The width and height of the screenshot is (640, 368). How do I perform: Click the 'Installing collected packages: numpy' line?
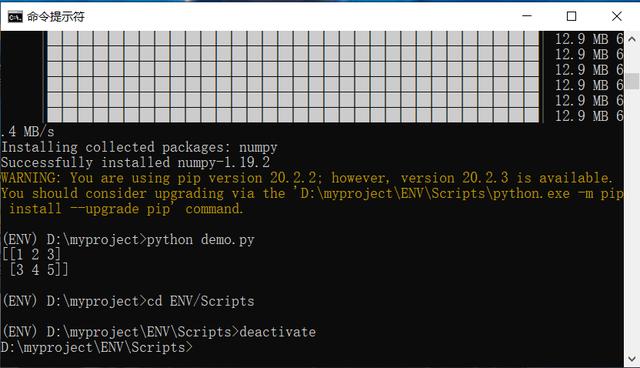pyautogui.click(x=140, y=147)
